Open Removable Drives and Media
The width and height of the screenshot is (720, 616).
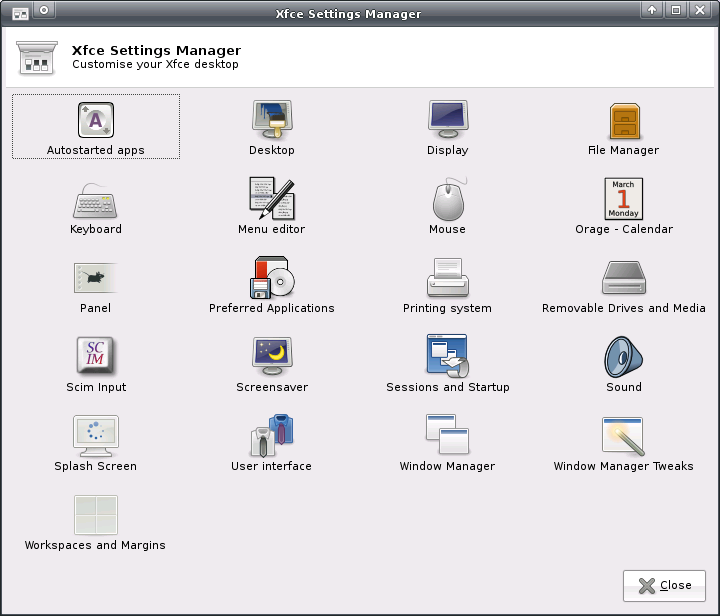(624, 285)
